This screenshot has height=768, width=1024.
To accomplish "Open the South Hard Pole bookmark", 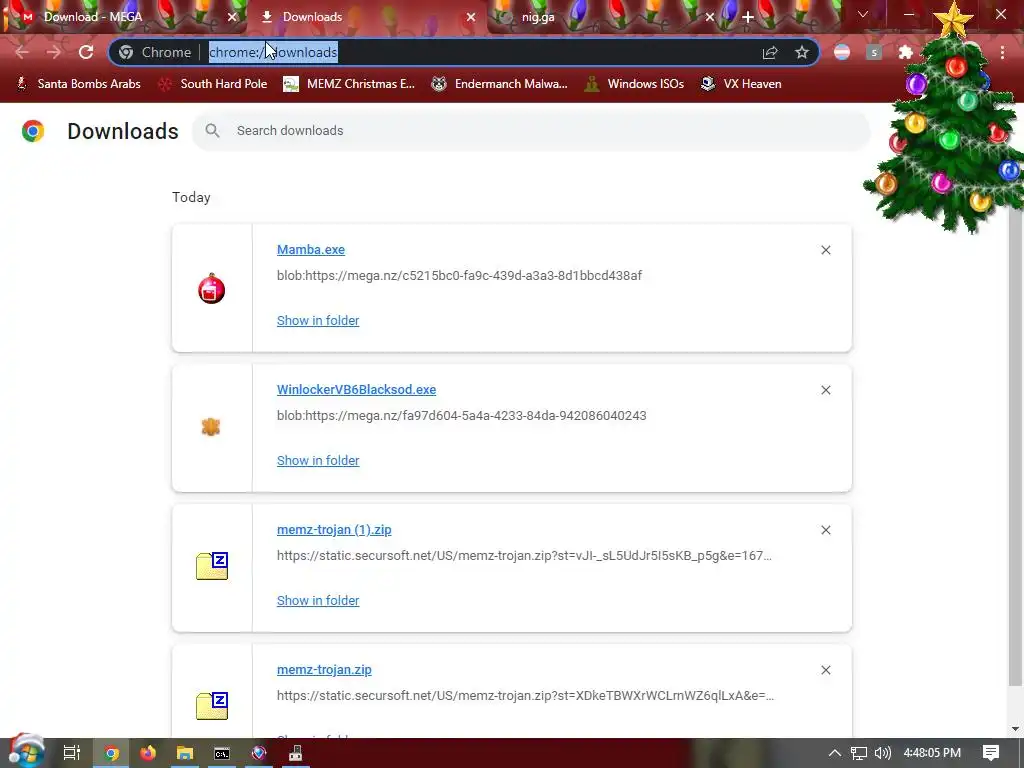I will pos(214,84).
